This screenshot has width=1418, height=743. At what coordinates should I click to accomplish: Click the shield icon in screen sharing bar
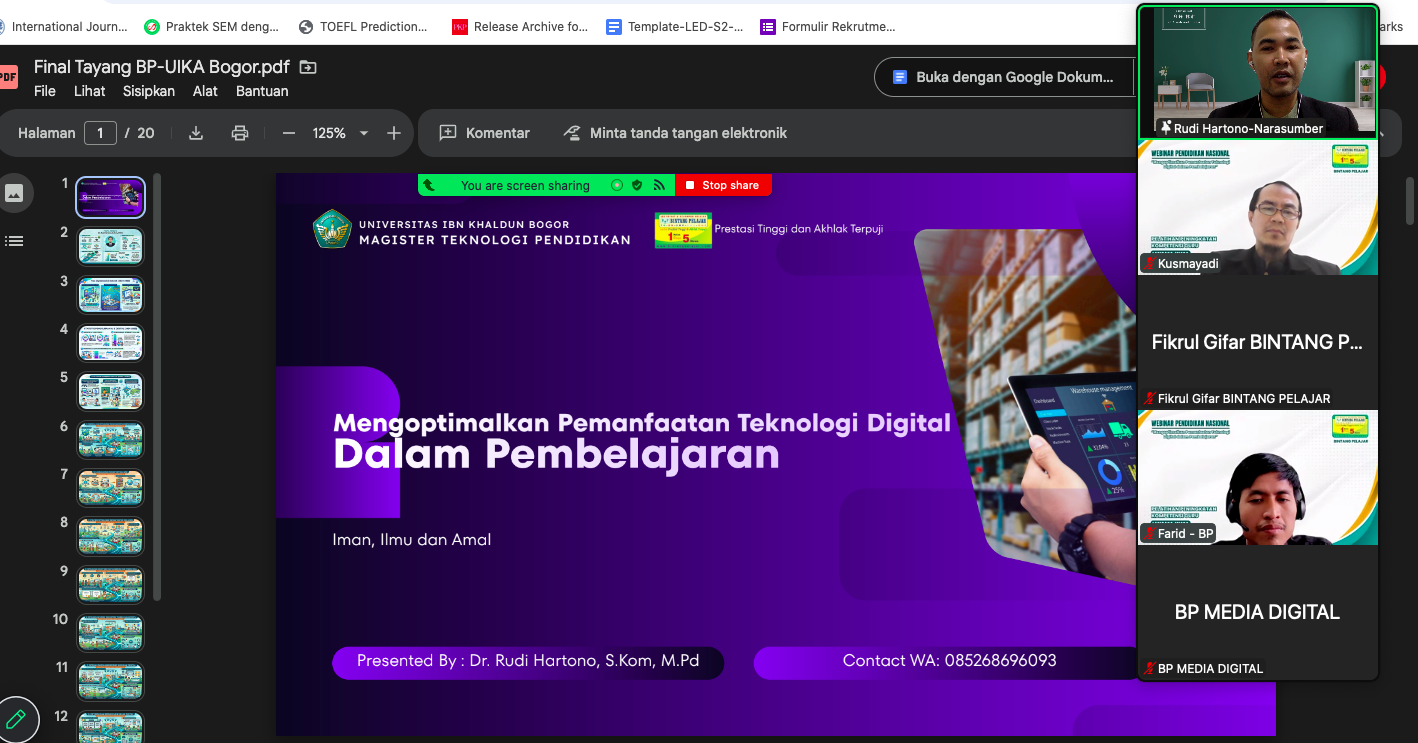637,185
